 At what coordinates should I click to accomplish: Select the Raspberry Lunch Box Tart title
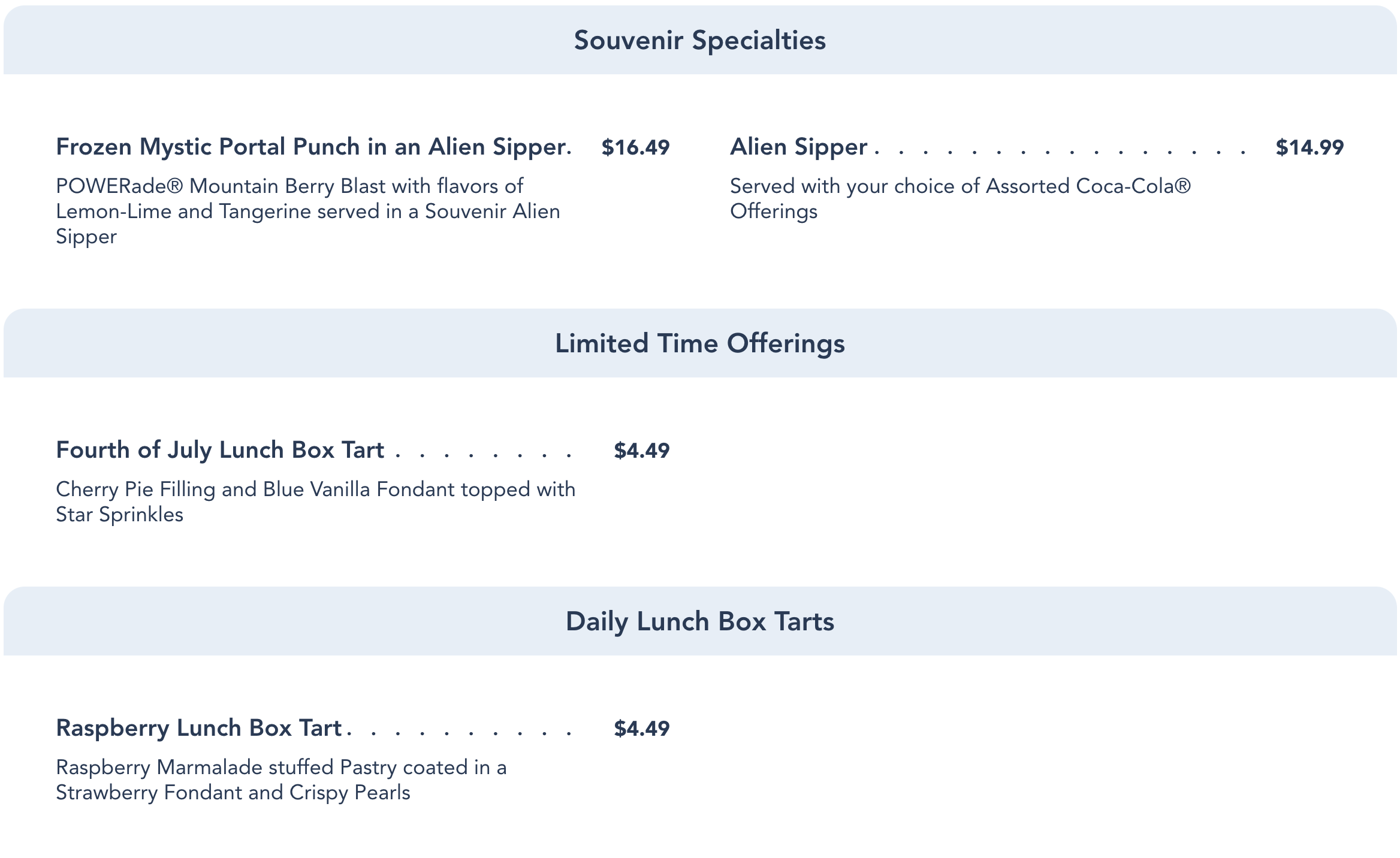pyautogui.click(x=199, y=728)
